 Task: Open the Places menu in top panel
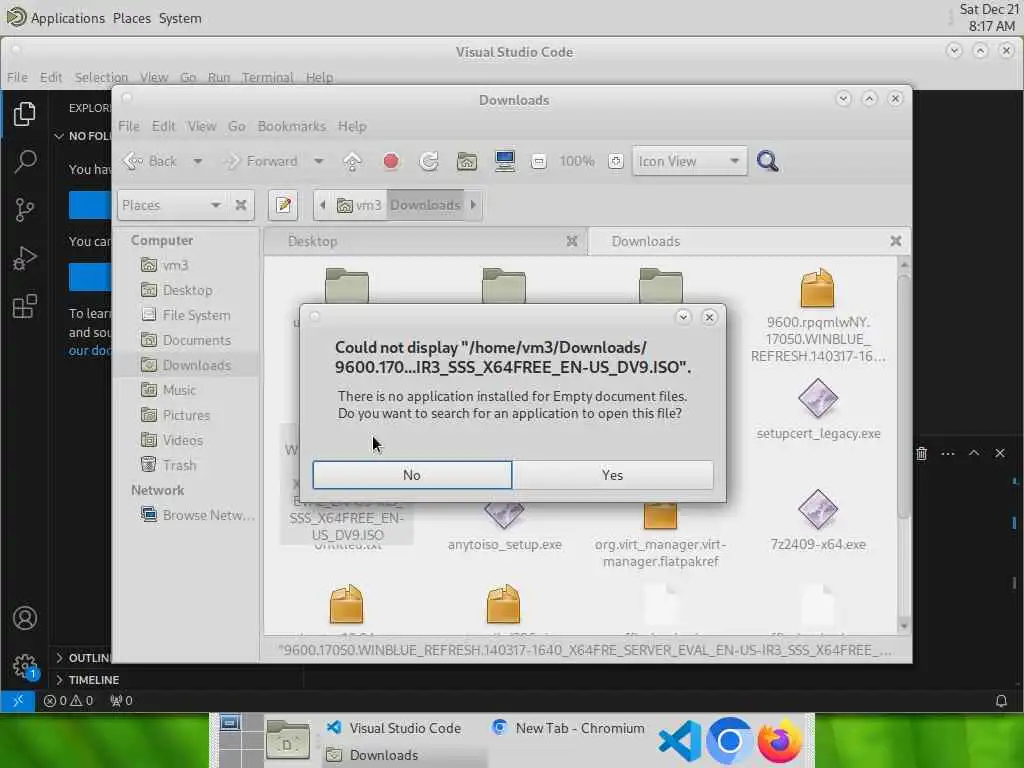pos(132,18)
